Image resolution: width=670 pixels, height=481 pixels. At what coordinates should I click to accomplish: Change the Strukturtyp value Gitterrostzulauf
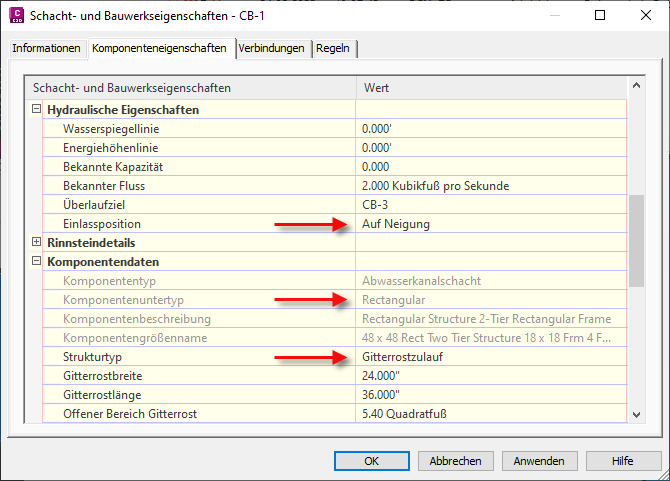[x=490, y=357]
